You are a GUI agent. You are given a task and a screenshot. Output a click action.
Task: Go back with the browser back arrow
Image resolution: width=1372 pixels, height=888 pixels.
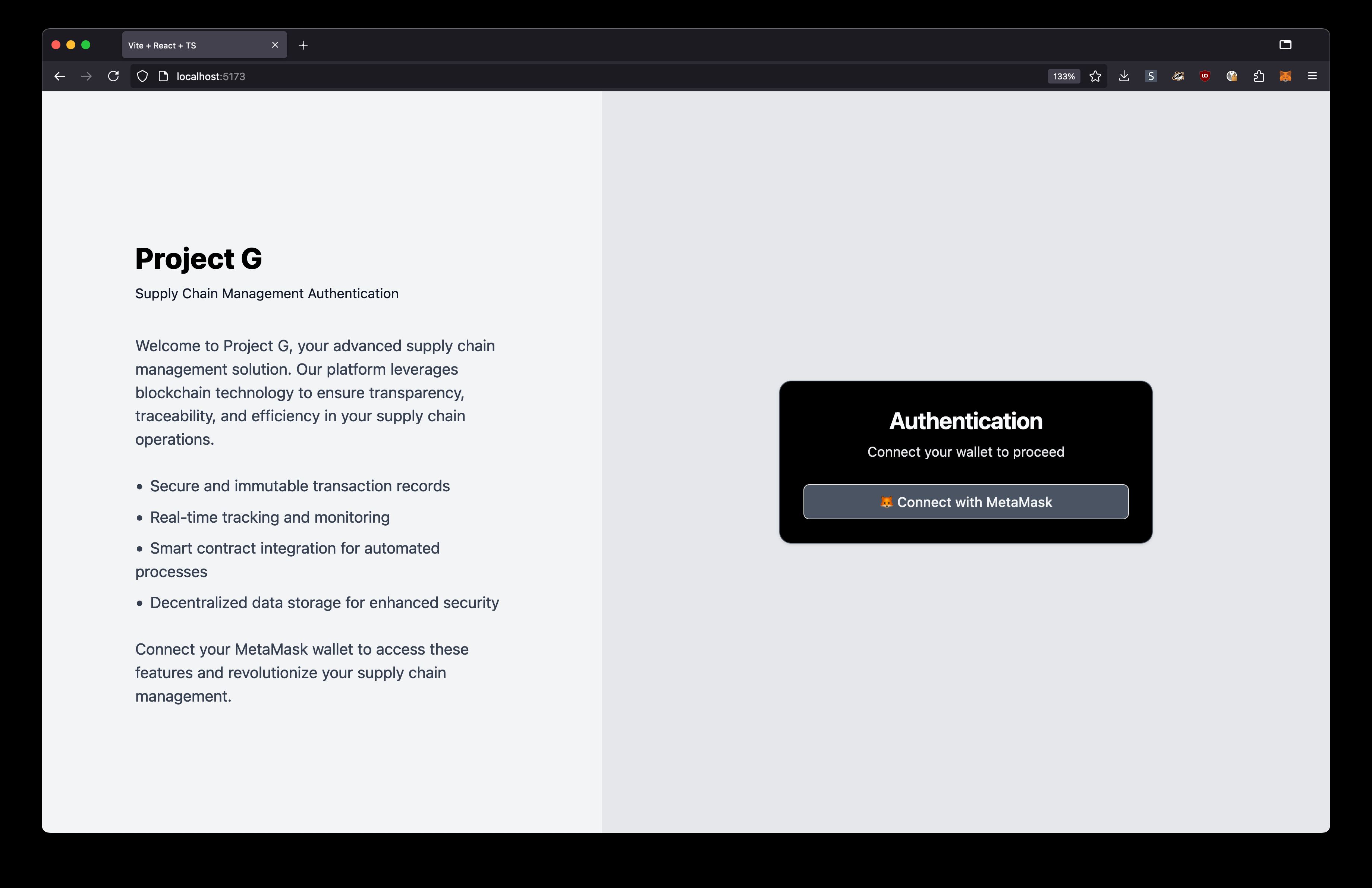point(59,77)
